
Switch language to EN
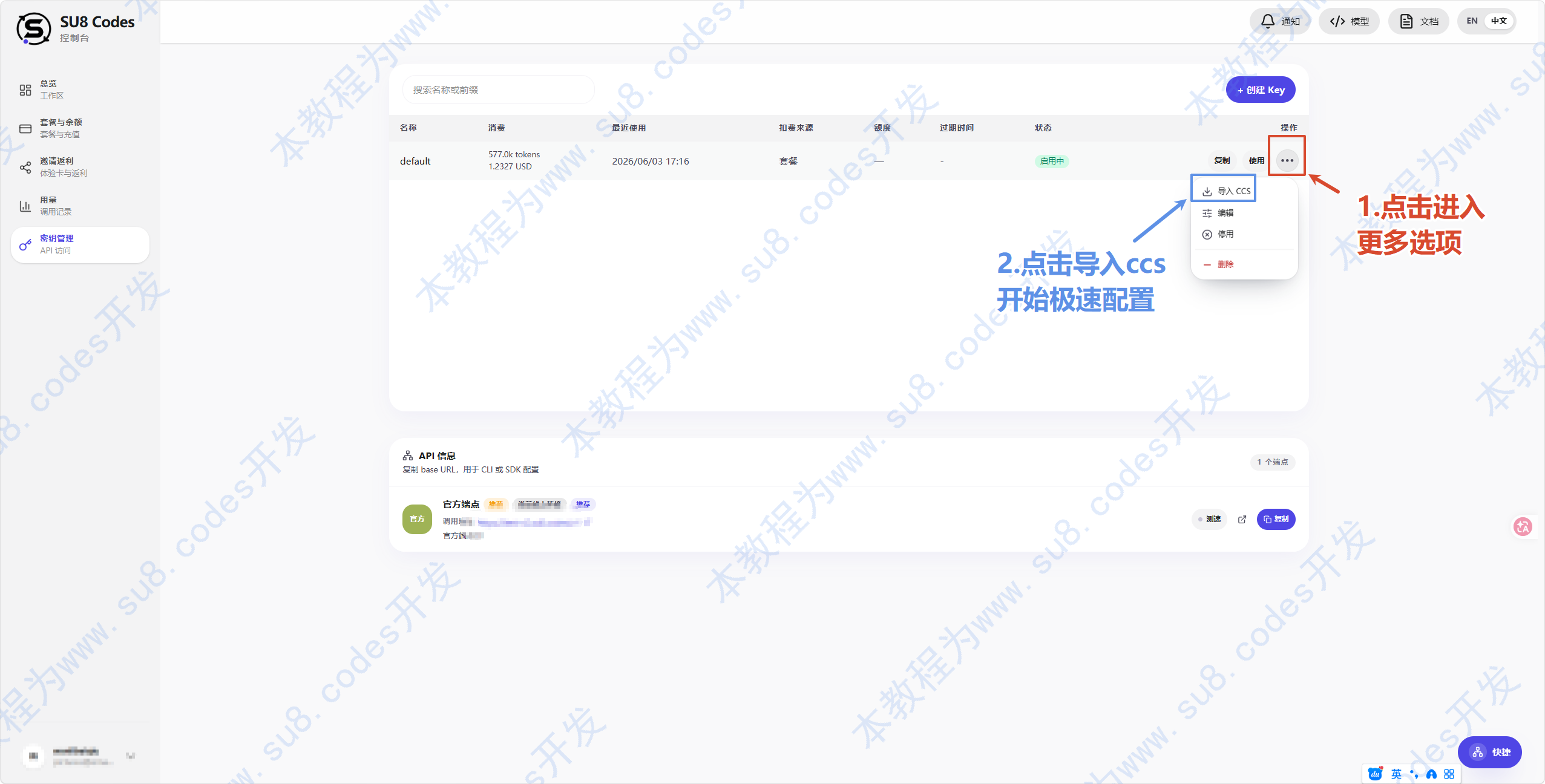1472,21
